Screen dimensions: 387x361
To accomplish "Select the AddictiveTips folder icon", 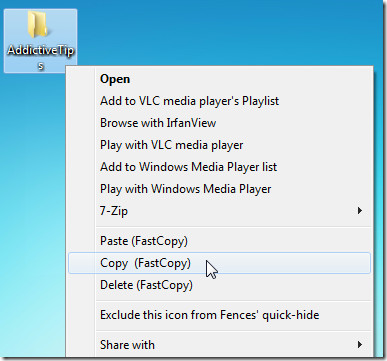I will click(x=37, y=25).
